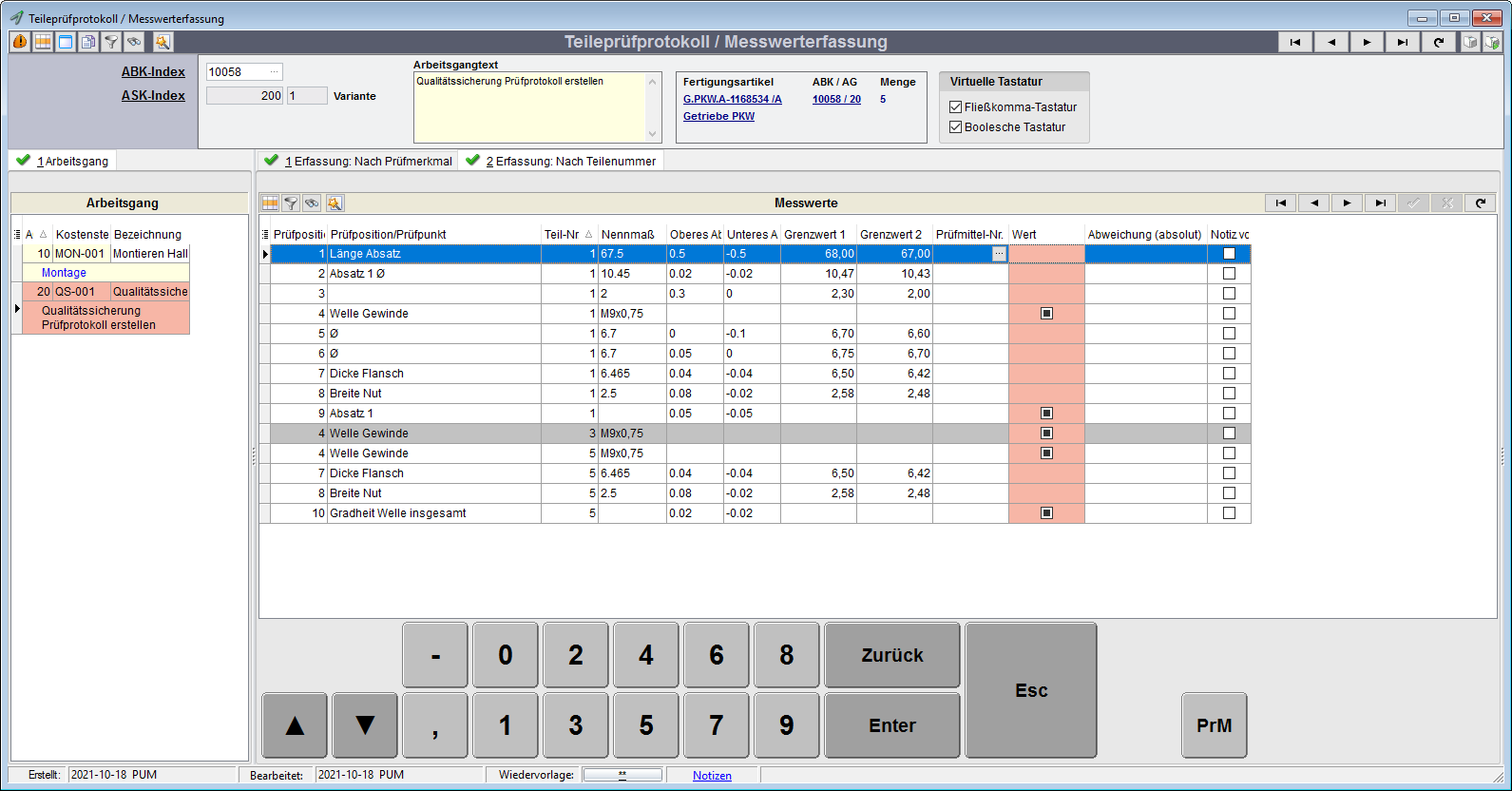Click the copy documents icon in main toolbar
The width and height of the screenshot is (1512, 791).
(x=88, y=42)
